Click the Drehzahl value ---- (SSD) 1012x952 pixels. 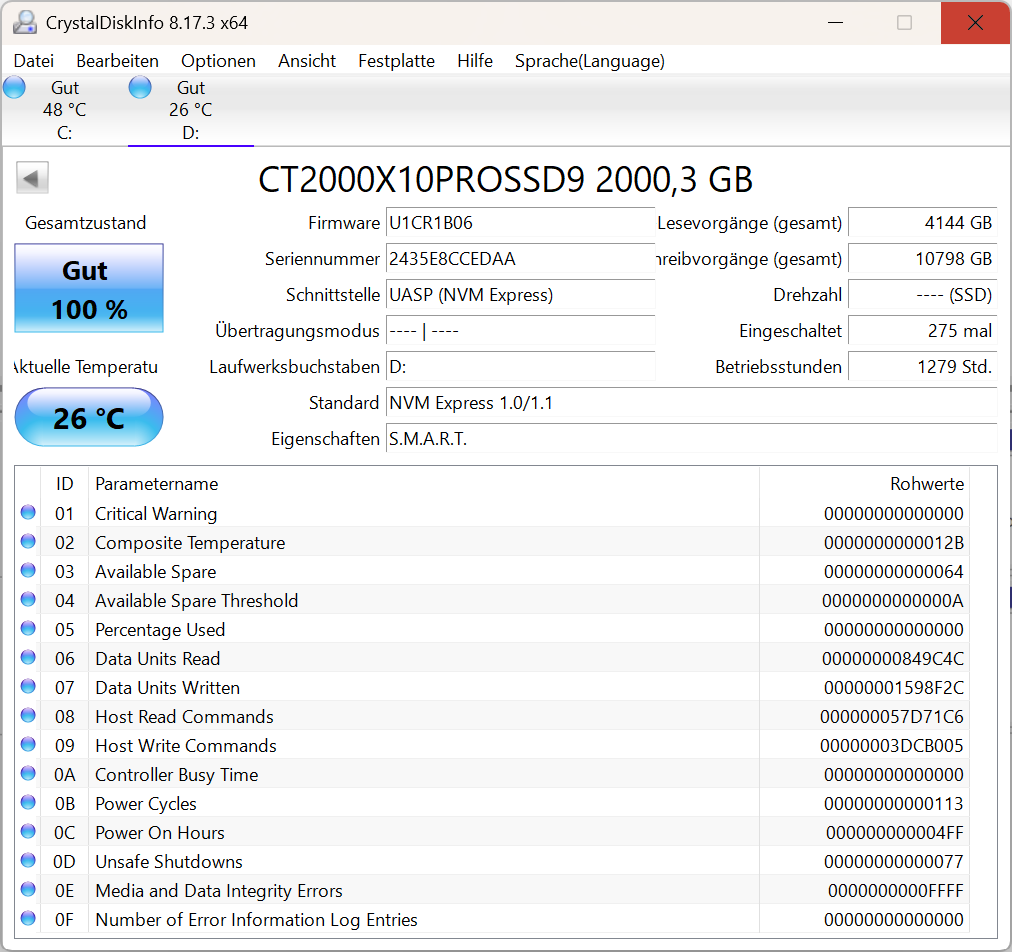click(x=922, y=295)
